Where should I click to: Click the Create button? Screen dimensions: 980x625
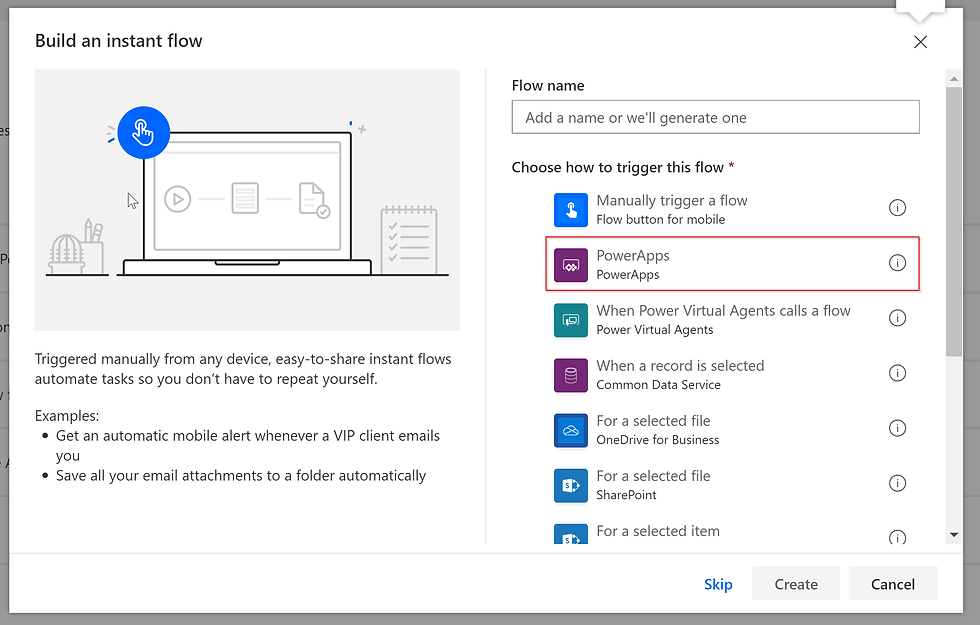click(x=796, y=584)
